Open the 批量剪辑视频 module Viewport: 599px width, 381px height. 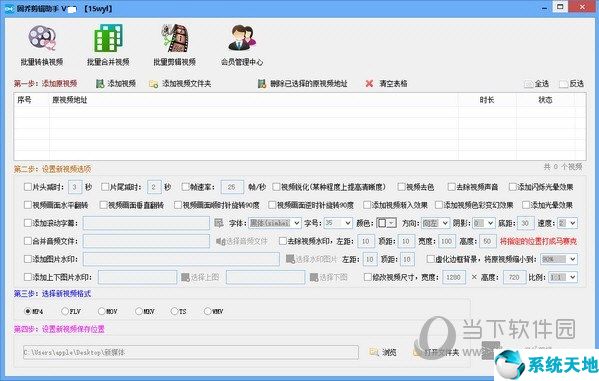[x=175, y=45]
